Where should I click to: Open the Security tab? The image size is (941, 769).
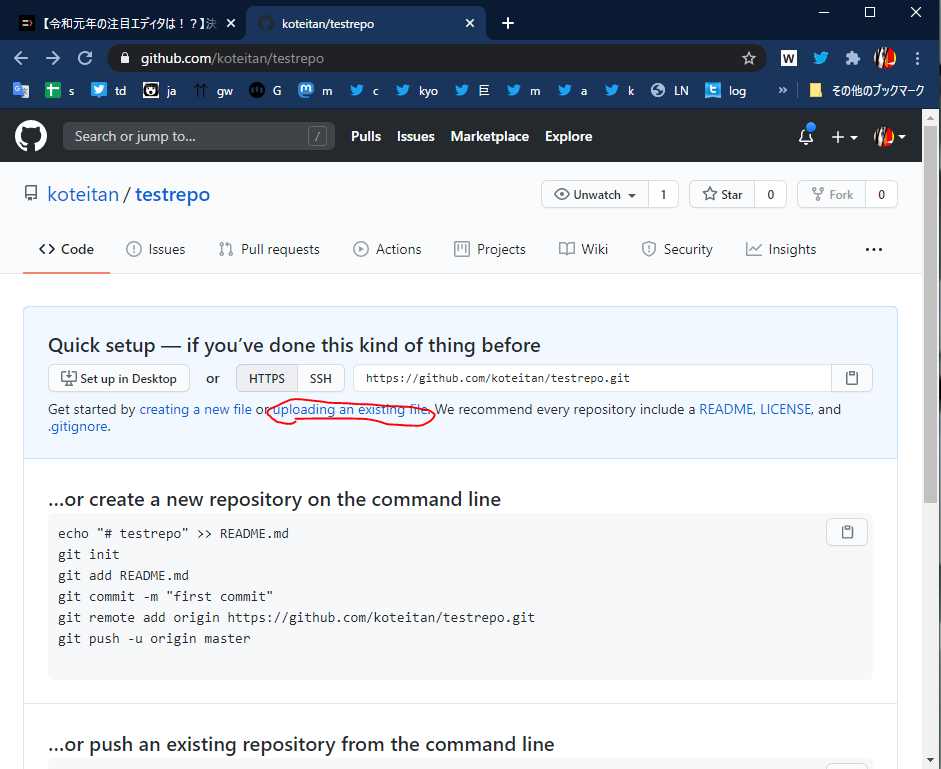(677, 249)
